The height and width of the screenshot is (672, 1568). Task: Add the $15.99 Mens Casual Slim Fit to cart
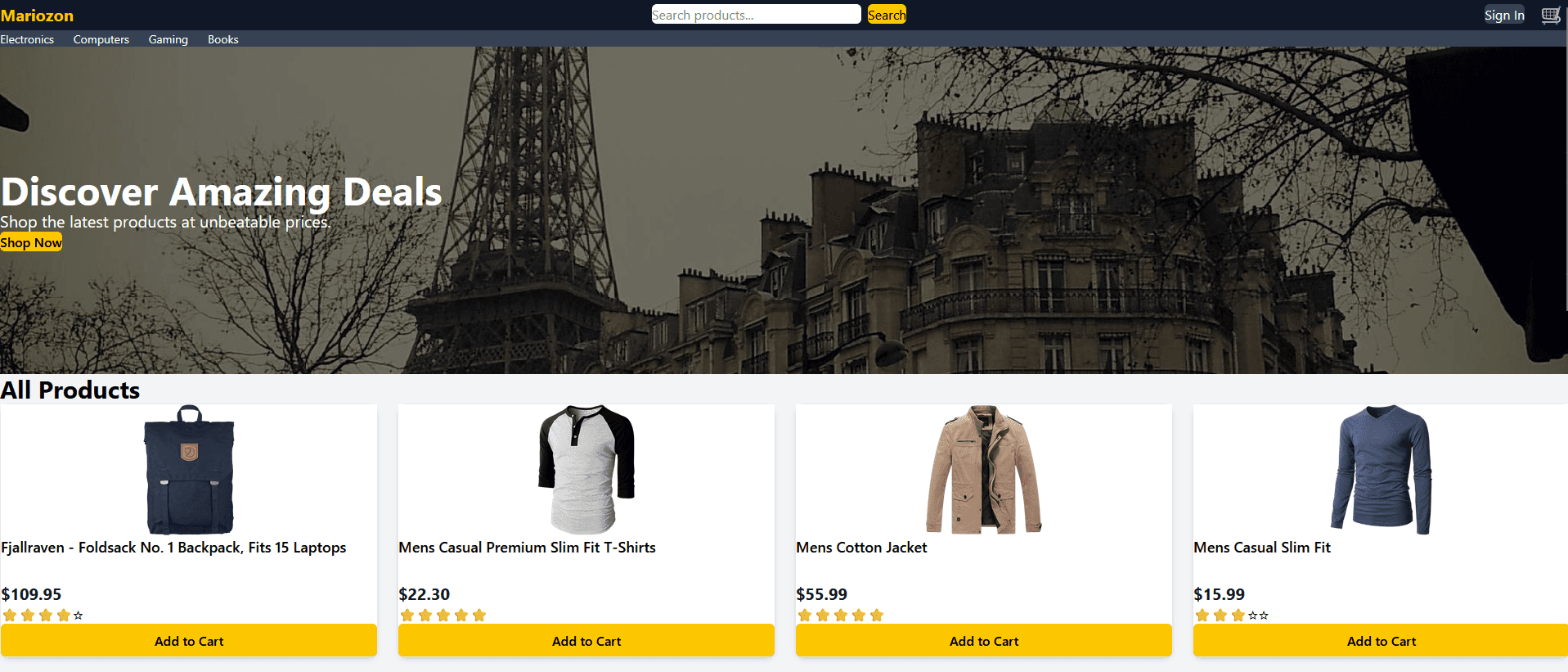click(x=1381, y=641)
